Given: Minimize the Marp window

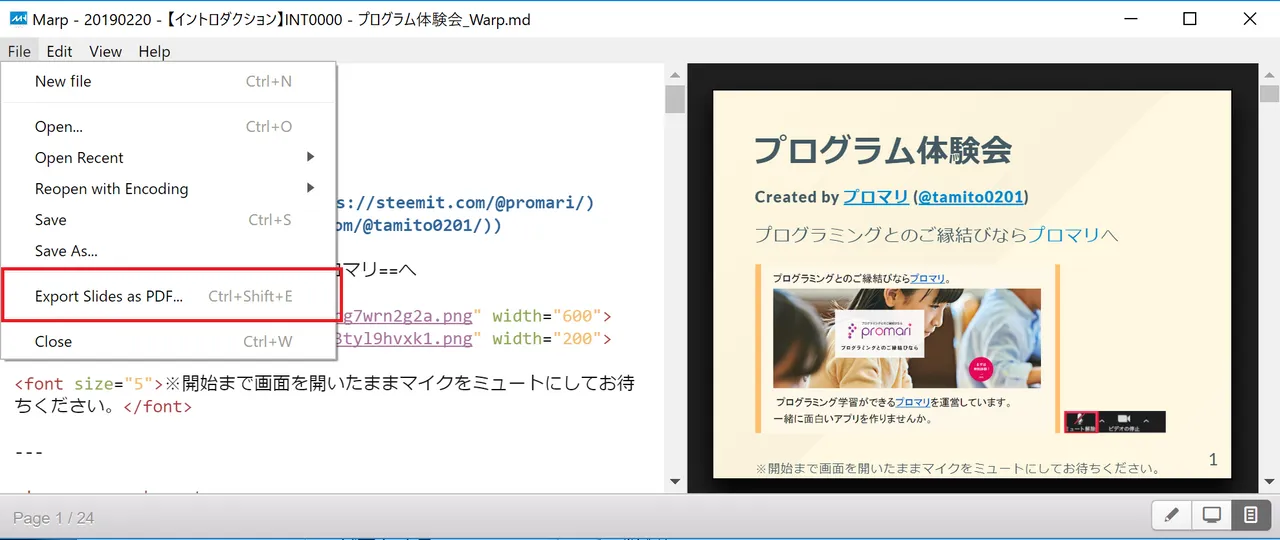Looking at the screenshot, I should tap(1129, 19).
